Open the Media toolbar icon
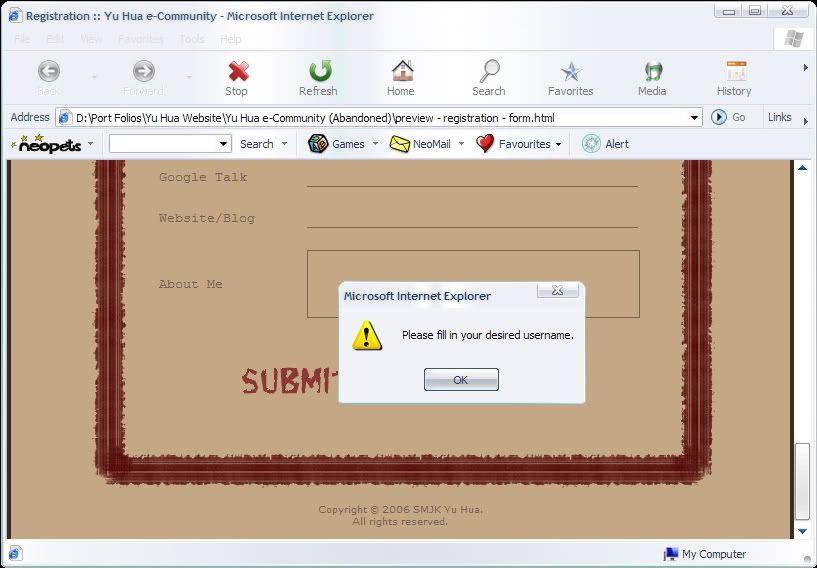817x568 pixels. (653, 71)
